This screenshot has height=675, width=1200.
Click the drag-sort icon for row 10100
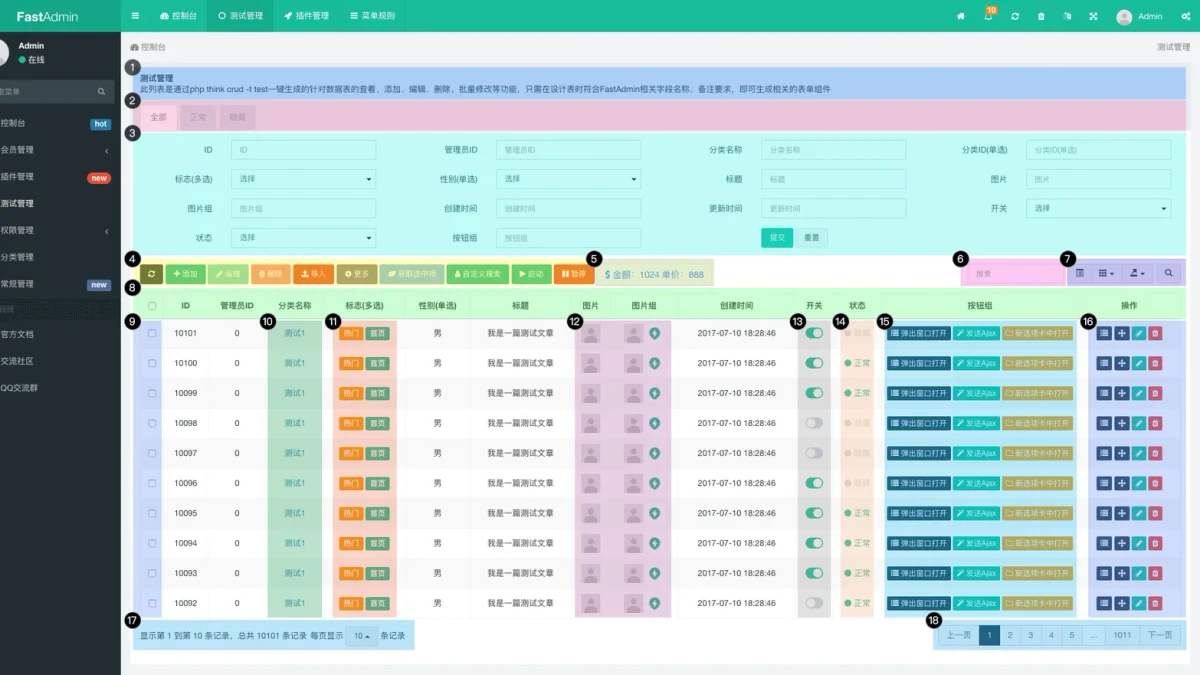click(x=1121, y=363)
